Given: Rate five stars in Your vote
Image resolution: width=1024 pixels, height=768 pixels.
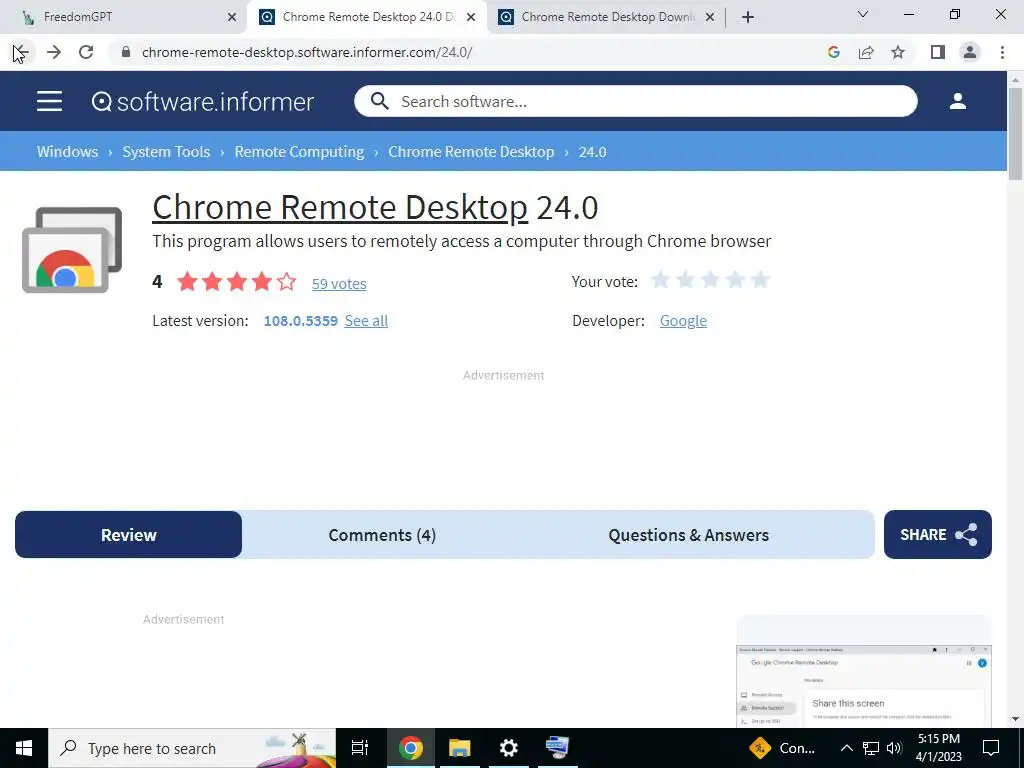Looking at the screenshot, I should click(760, 281).
